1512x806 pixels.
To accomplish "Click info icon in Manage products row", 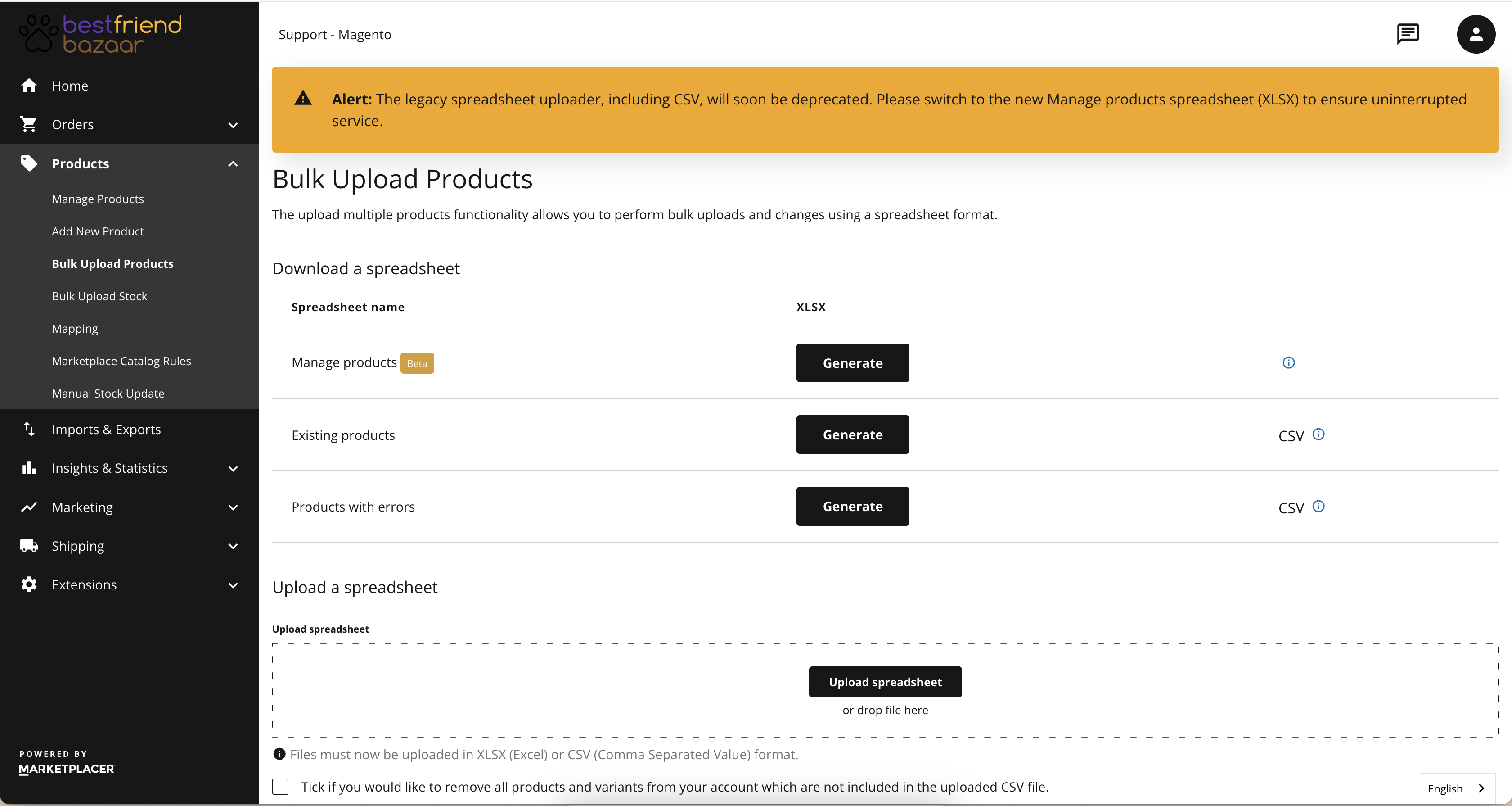I will coord(1288,362).
